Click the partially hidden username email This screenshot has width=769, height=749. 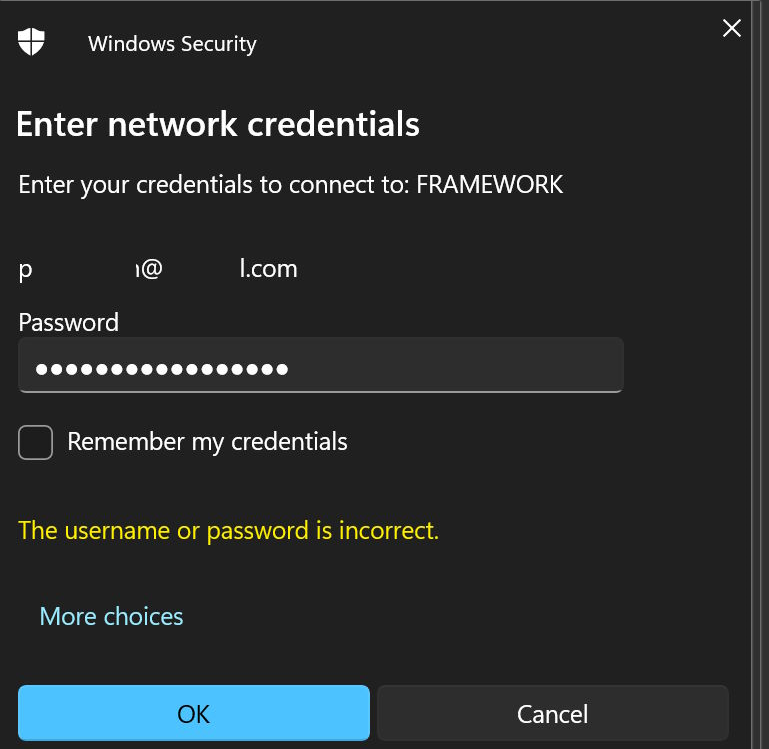coord(157,269)
